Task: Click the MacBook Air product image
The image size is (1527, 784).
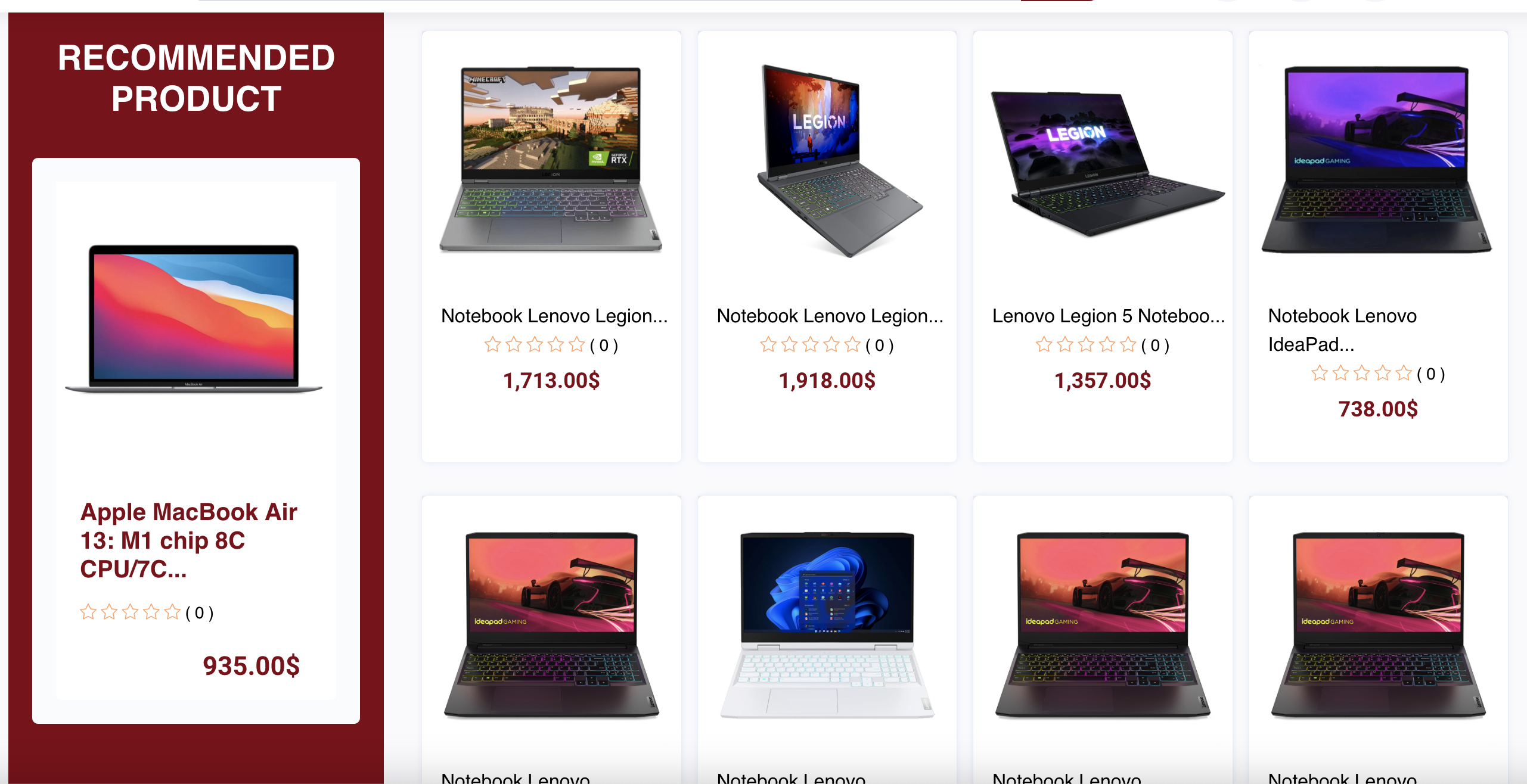Action: coord(194,319)
